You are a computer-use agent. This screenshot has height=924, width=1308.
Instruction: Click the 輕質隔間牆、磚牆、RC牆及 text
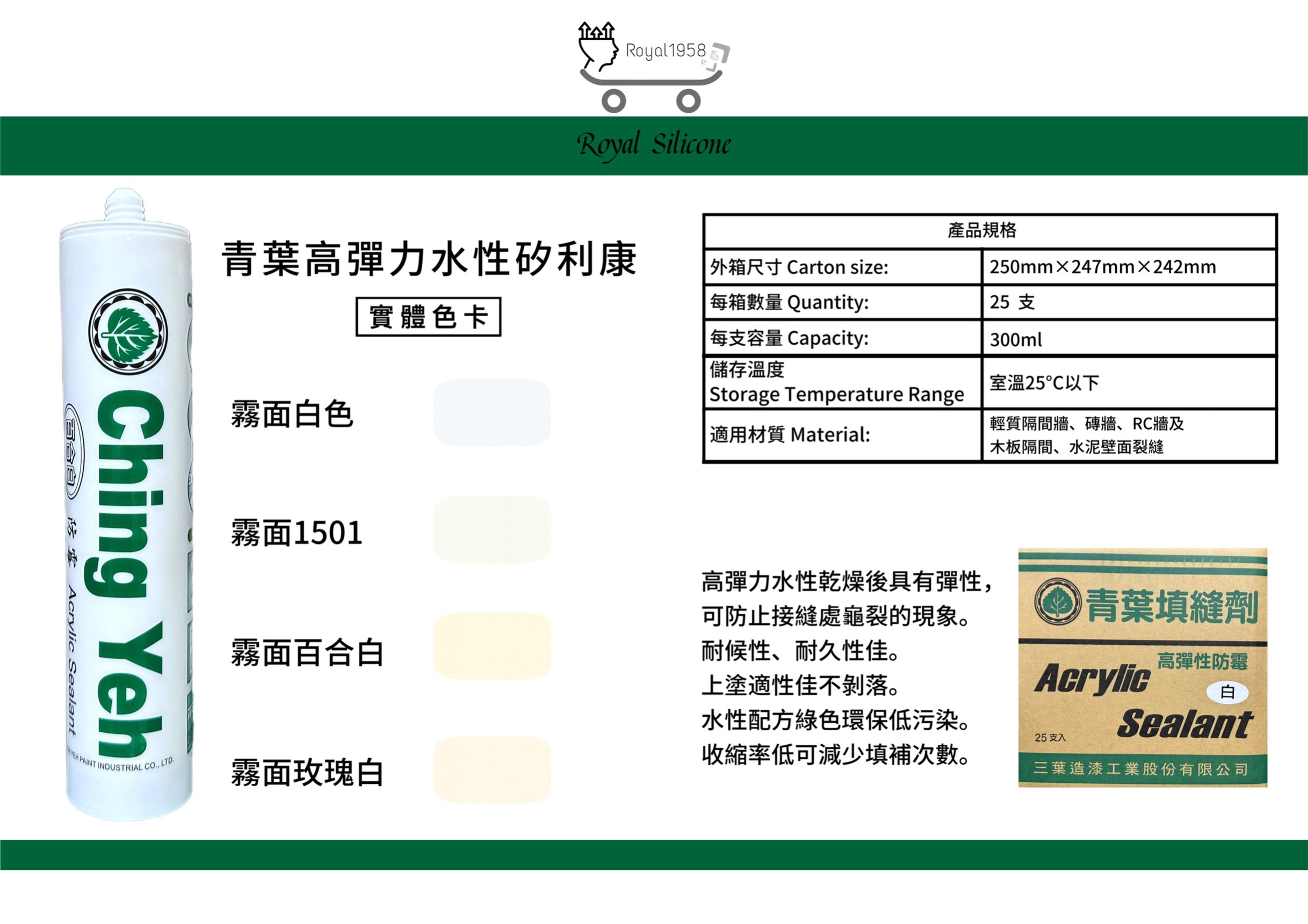click(1087, 424)
